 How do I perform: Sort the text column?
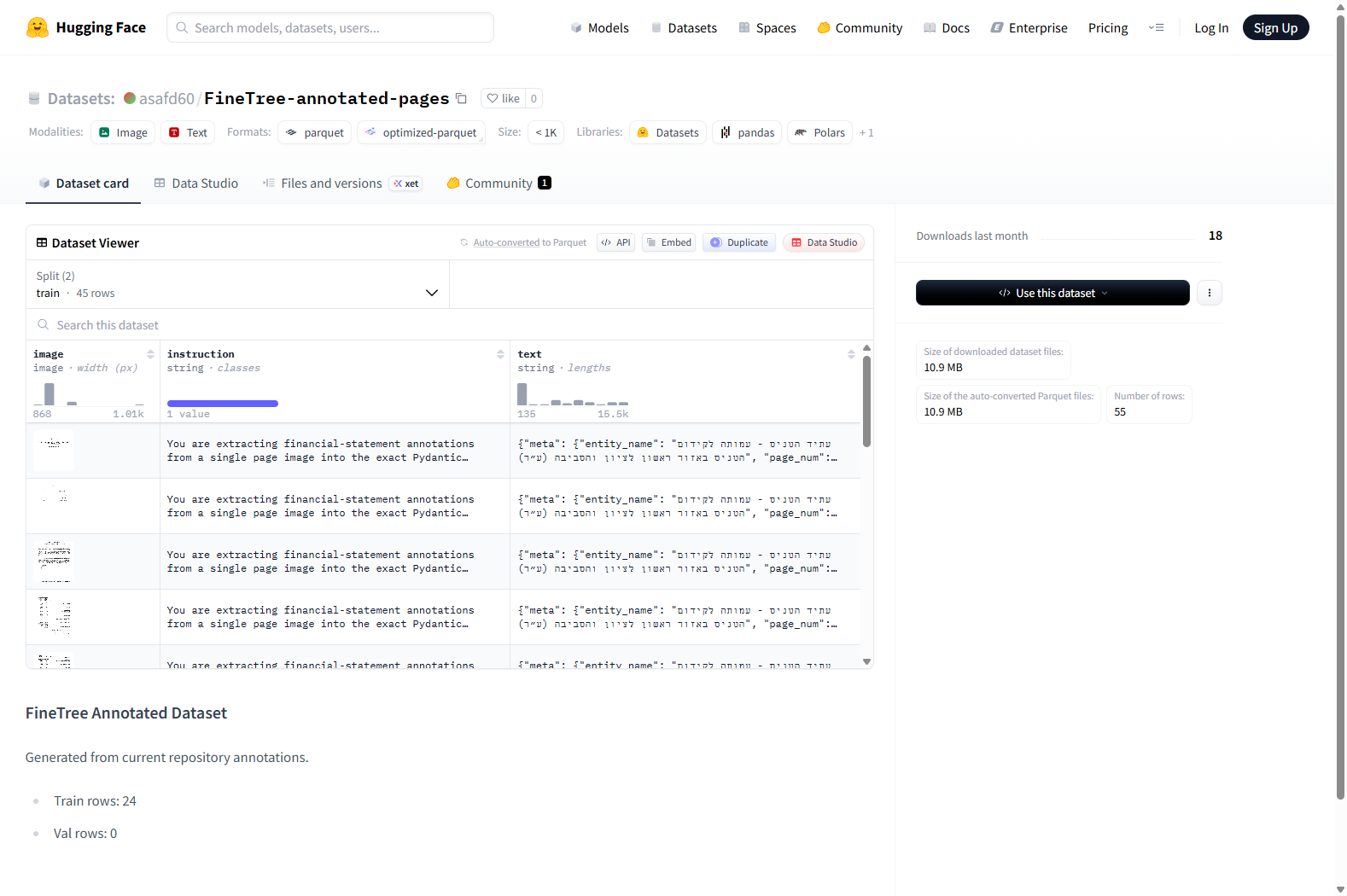(851, 354)
